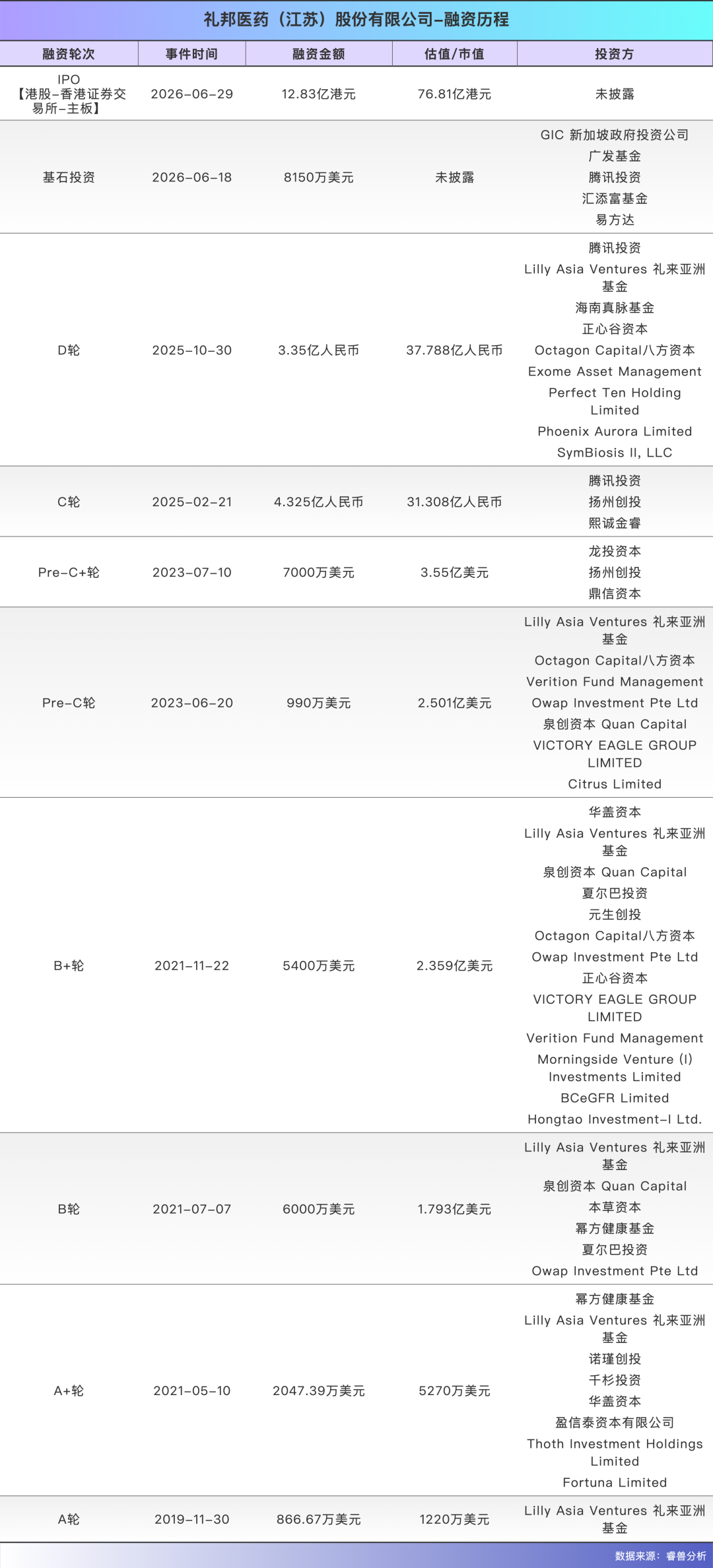Image resolution: width=713 pixels, height=1568 pixels.
Task: Select date 2023-06-20
Action: [192, 703]
